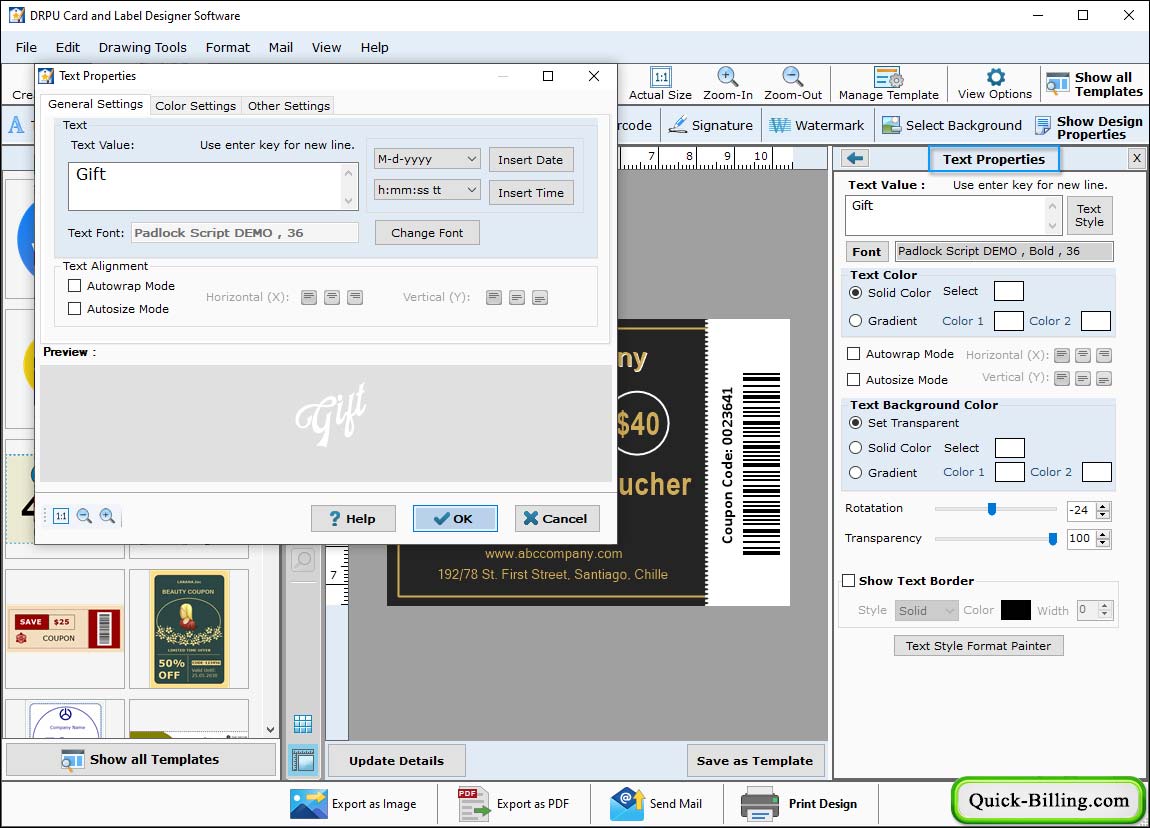The image size is (1150, 828).
Task: Select Text Color Solid Color radio
Action: pyautogui.click(x=855, y=292)
